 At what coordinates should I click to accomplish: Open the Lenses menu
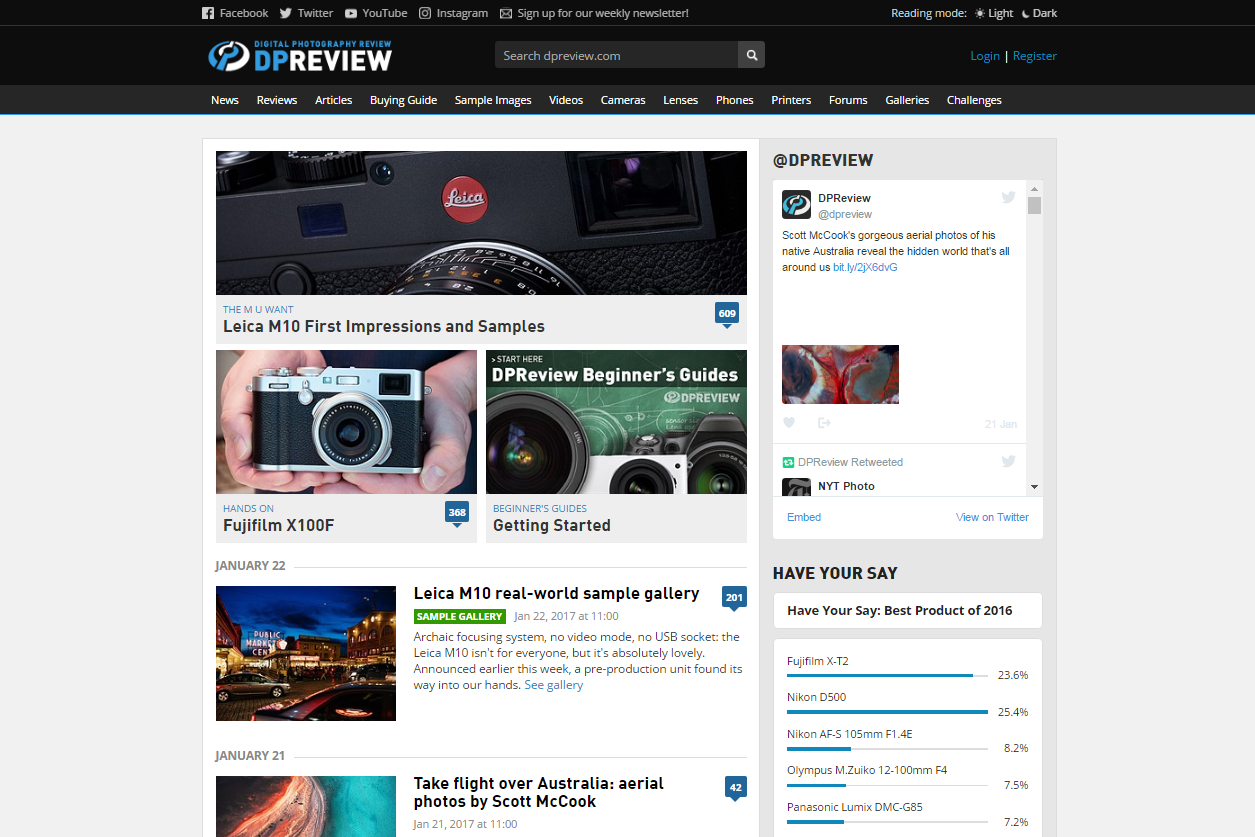tap(681, 100)
